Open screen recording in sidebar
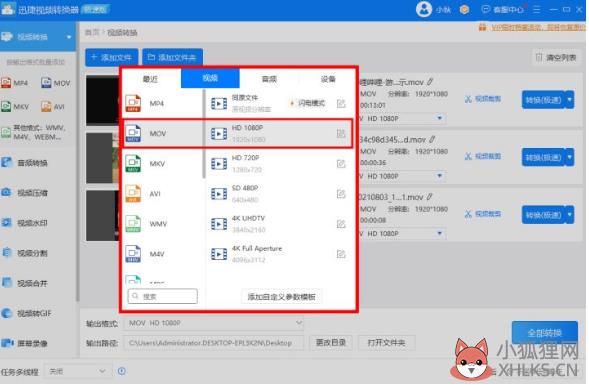 (25, 343)
